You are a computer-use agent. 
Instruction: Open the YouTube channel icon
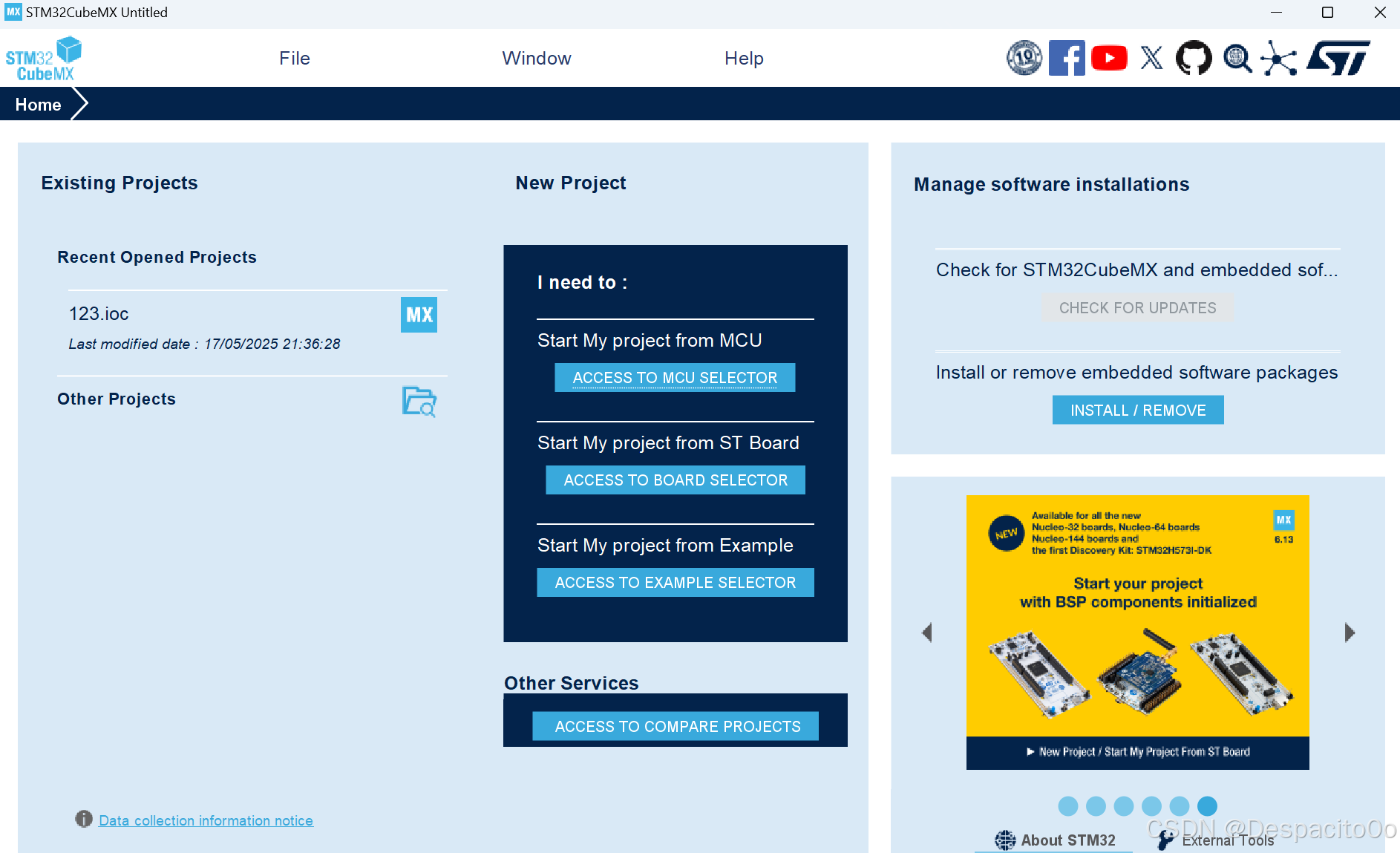1109,58
